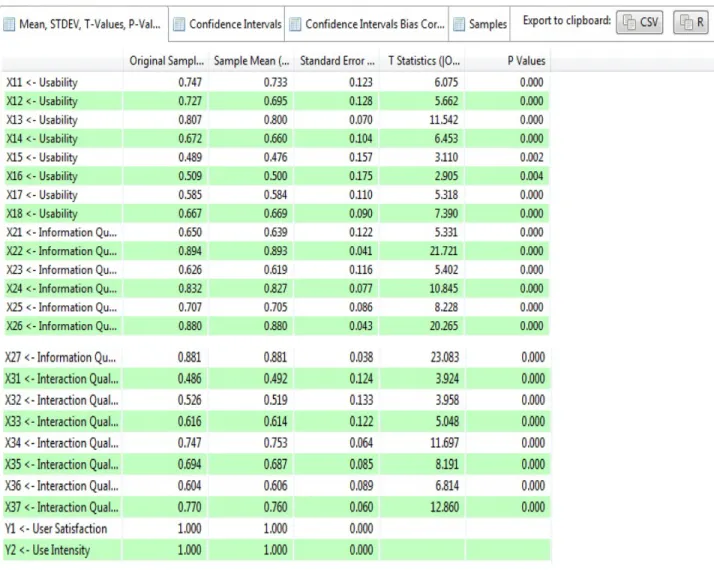This screenshot has width=714, height=570.
Task: Select the row X21 <- Information Quality
Action: (x=276, y=232)
